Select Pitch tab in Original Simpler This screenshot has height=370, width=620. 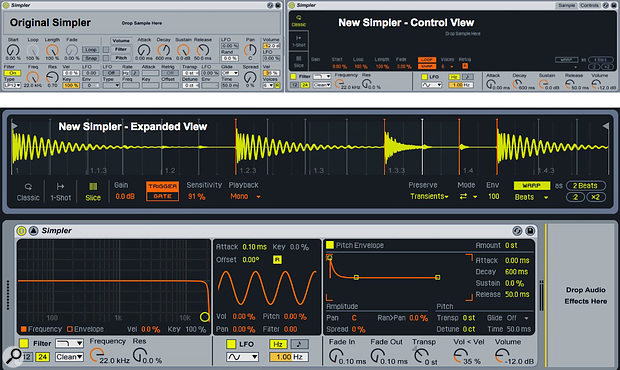tap(121, 58)
